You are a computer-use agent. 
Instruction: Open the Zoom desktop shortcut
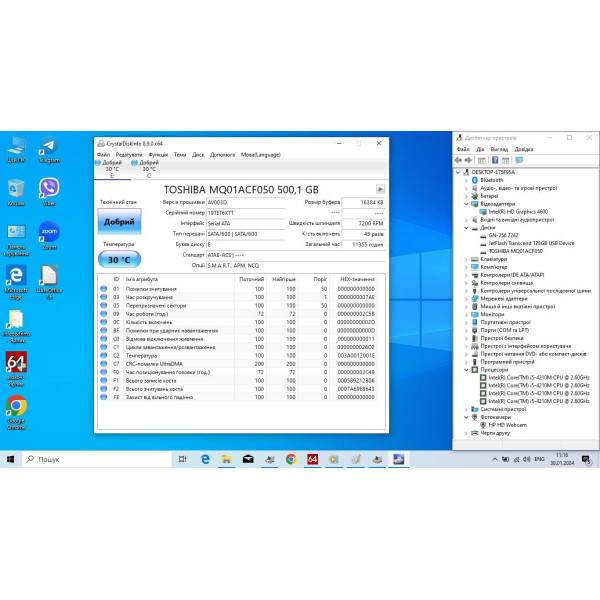click(49, 236)
